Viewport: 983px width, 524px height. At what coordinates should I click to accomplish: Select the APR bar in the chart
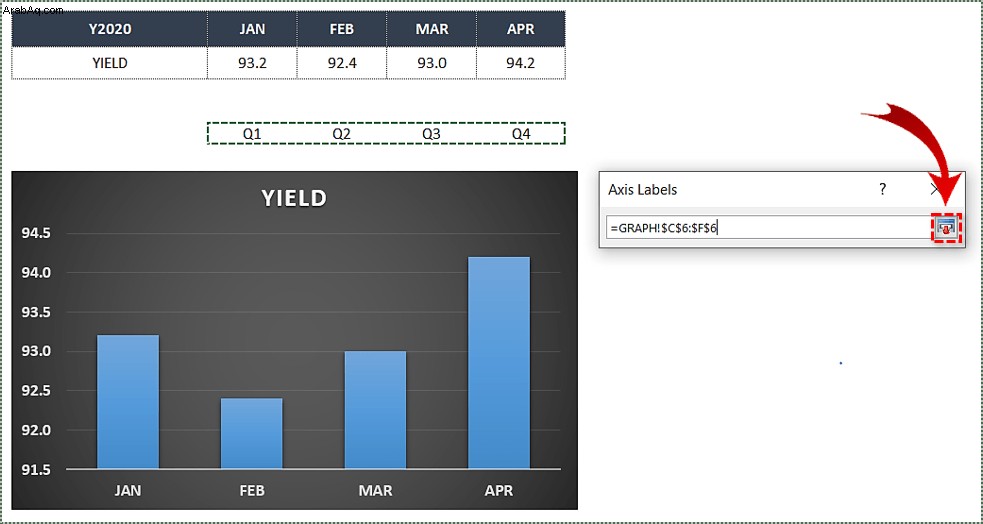click(x=499, y=362)
